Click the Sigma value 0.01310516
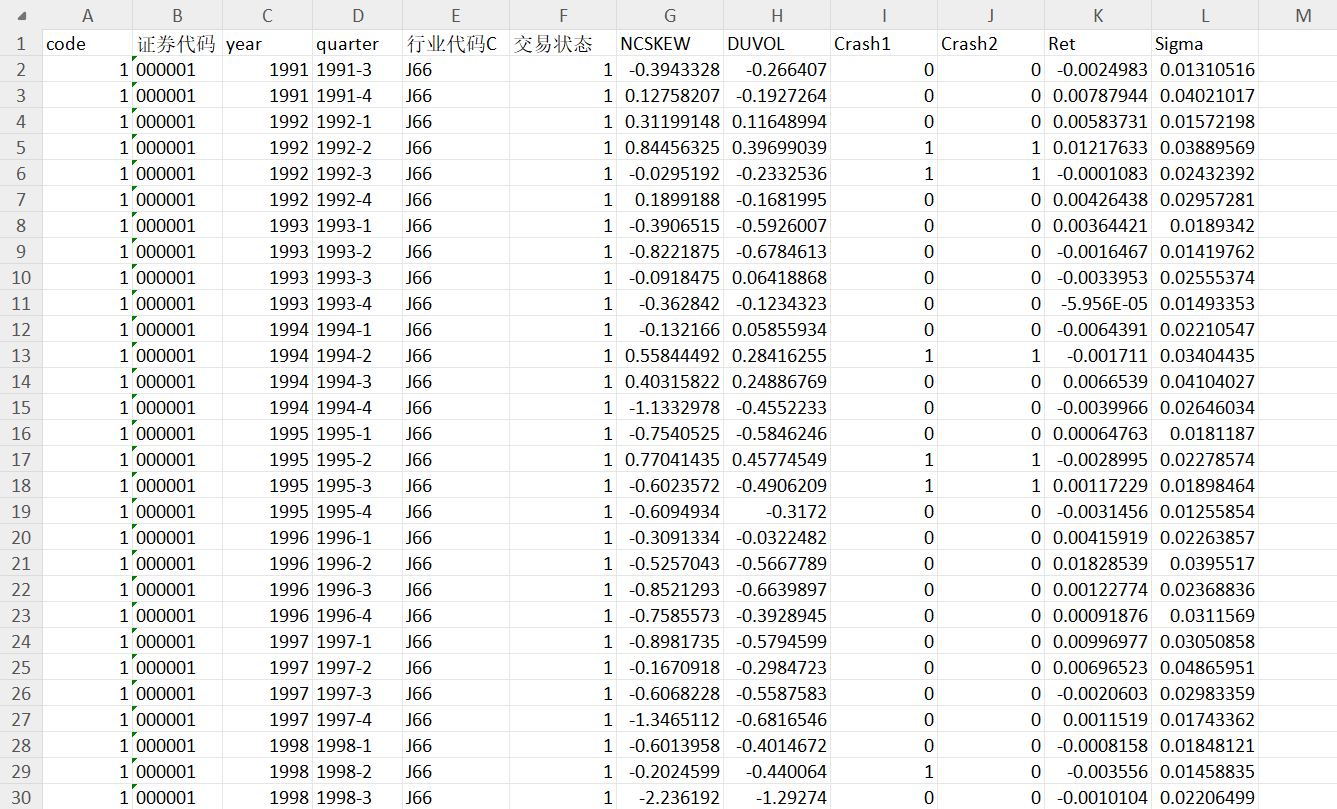Image resolution: width=1337 pixels, height=809 pixels. click(x=1205, y=70)
